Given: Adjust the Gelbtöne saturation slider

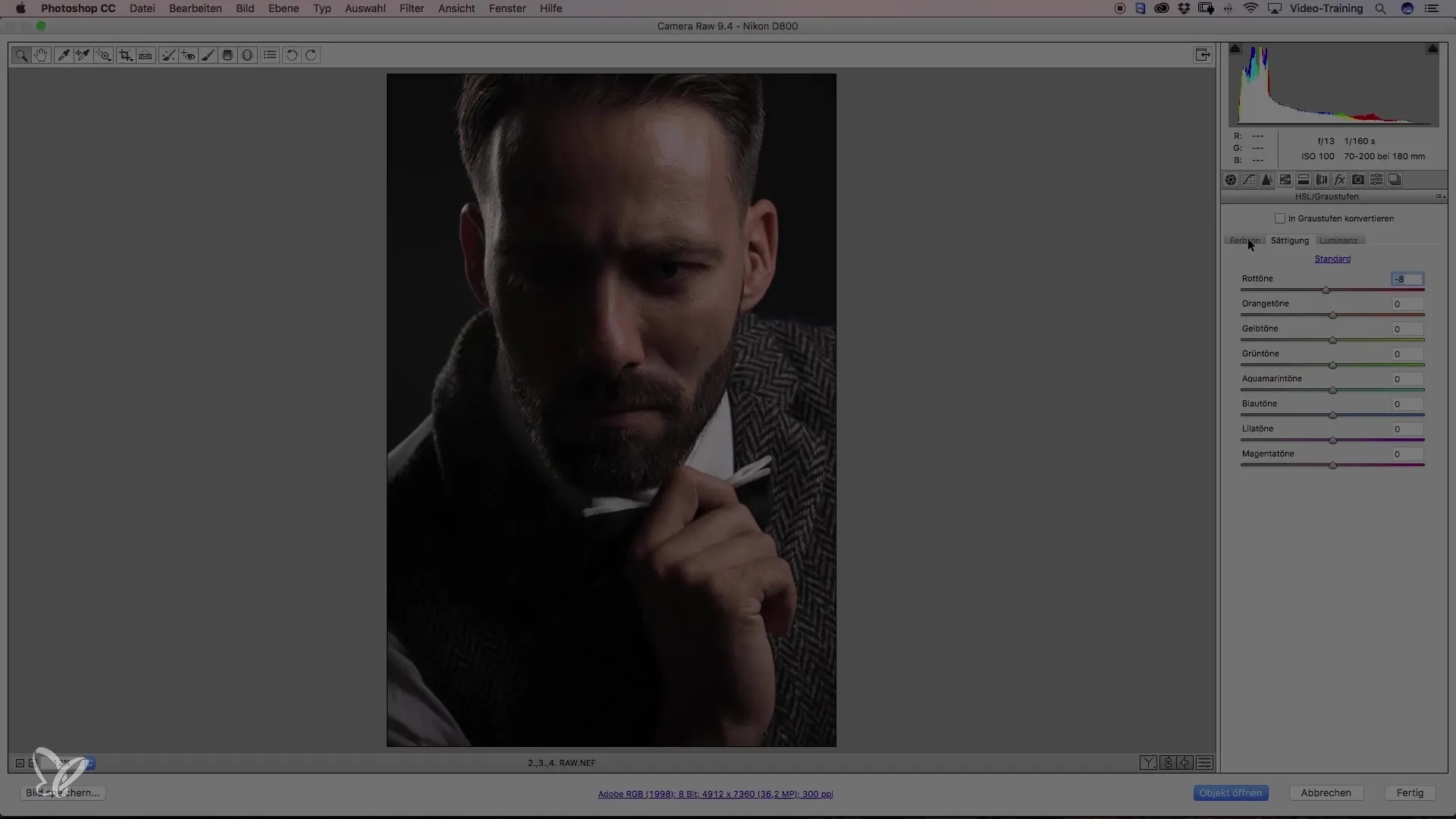Looking at the screenshot, I should coord(1332,340).
